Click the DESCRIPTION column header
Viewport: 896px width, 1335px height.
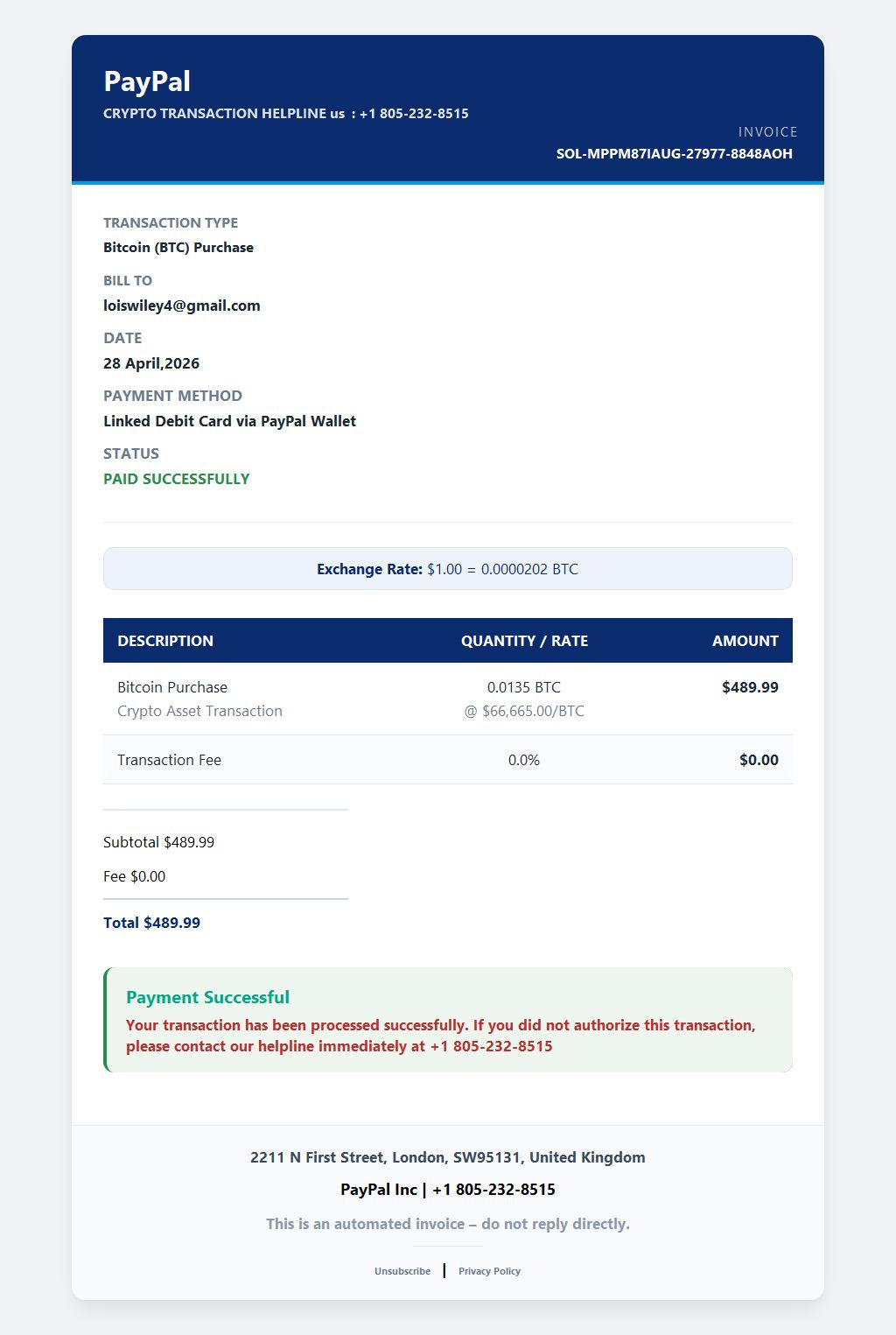point(165,641)
